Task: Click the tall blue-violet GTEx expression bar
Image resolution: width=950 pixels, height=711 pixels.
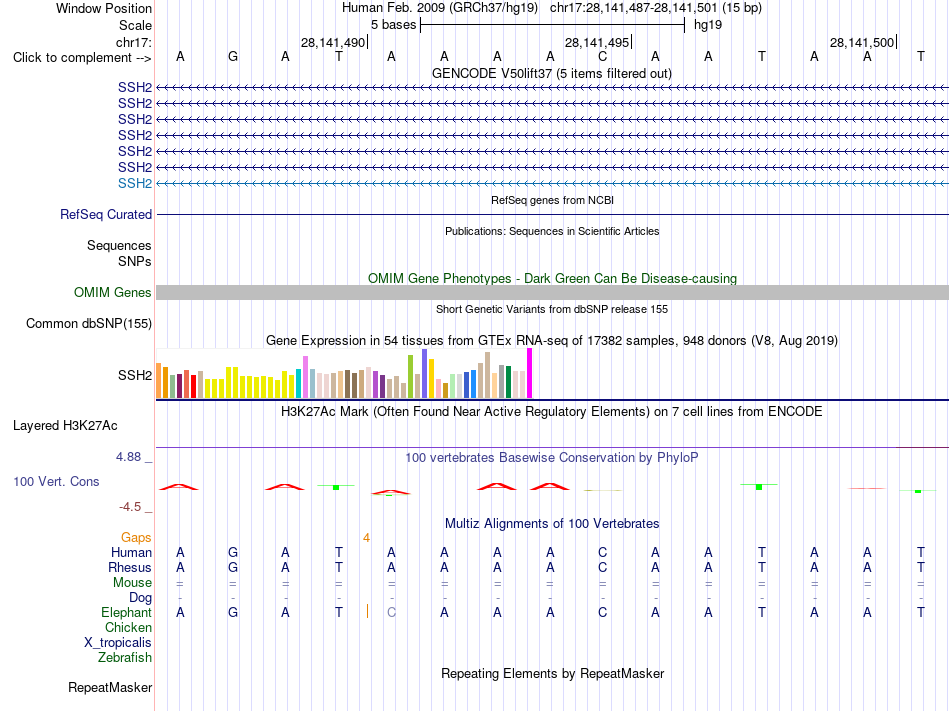Action: pos(425,374)
